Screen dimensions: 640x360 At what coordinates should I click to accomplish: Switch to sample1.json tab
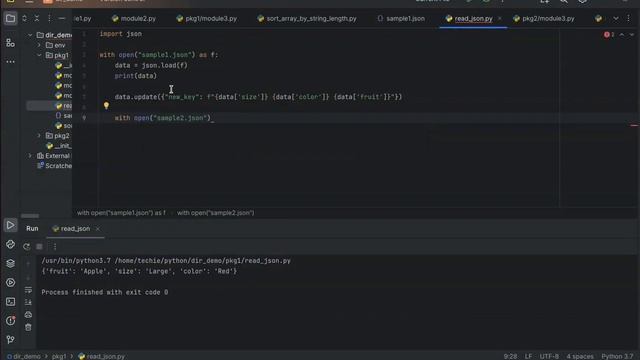(401, 19)
